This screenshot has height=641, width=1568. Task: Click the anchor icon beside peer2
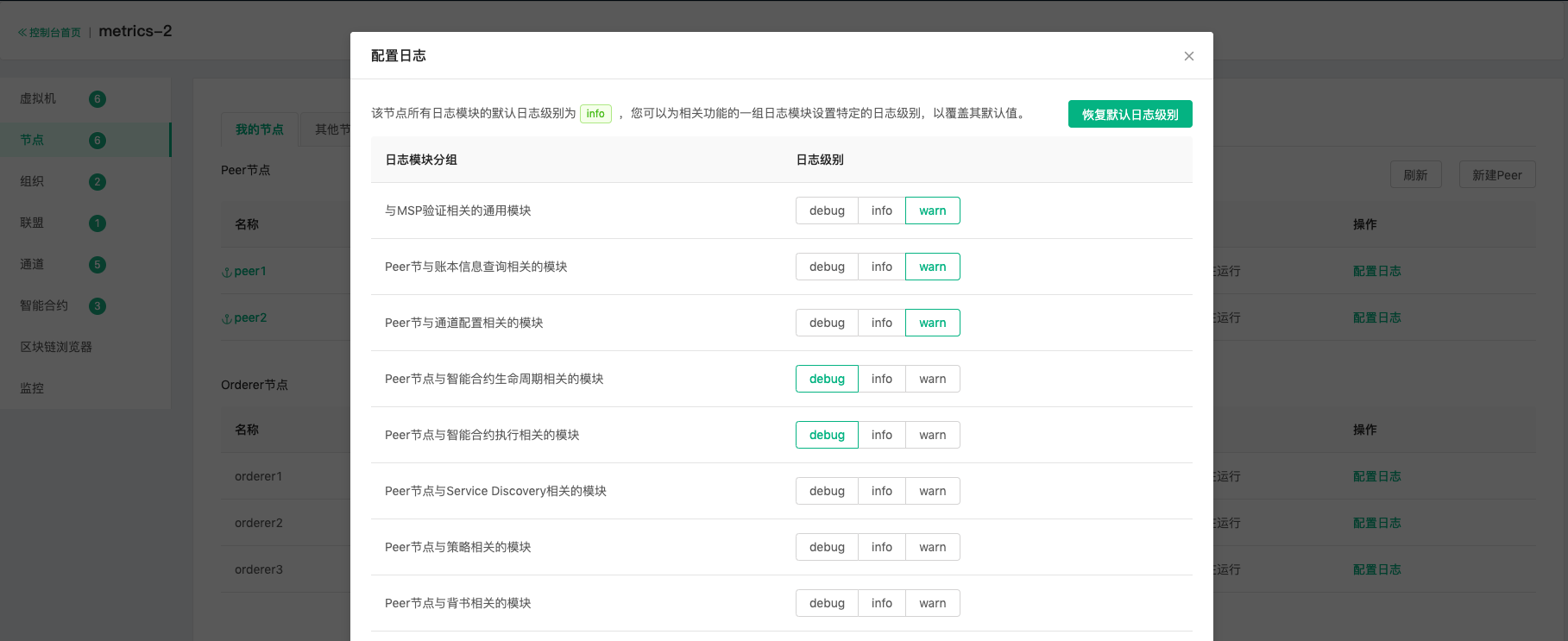pyautogui.click(x=227, y=318)
